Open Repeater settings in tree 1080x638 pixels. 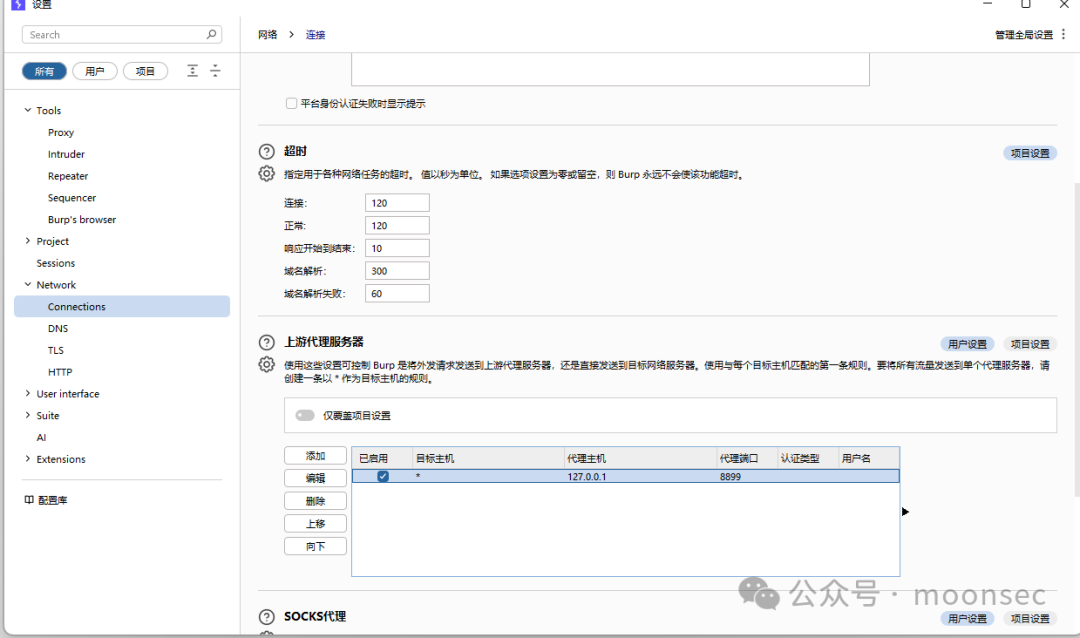(x=68, y=176)
